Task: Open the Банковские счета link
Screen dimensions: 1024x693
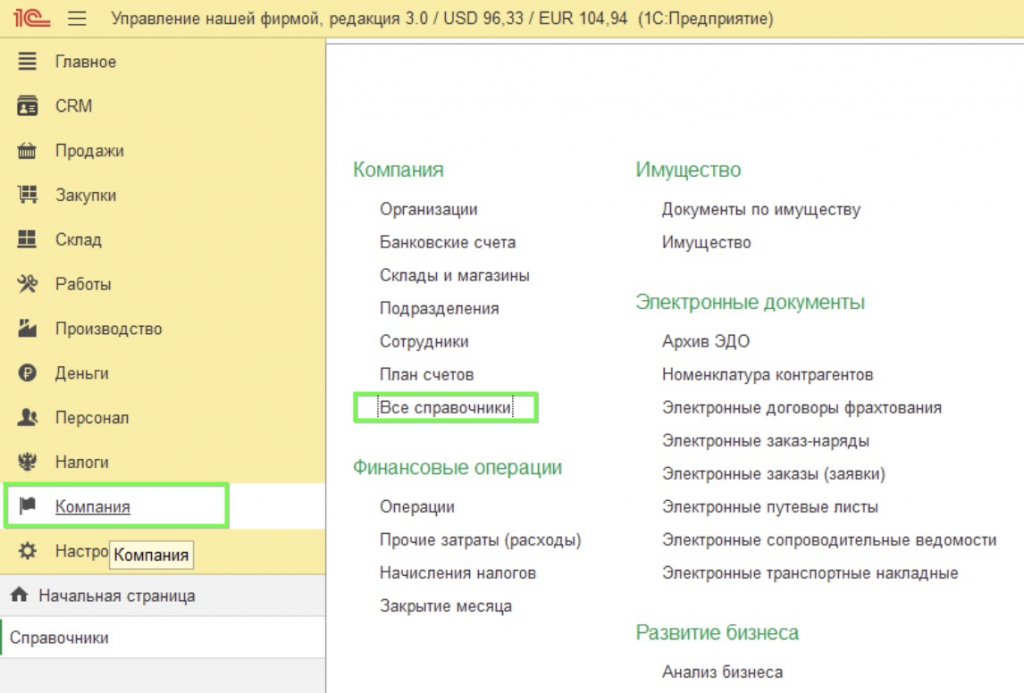Action: [447, 242]
